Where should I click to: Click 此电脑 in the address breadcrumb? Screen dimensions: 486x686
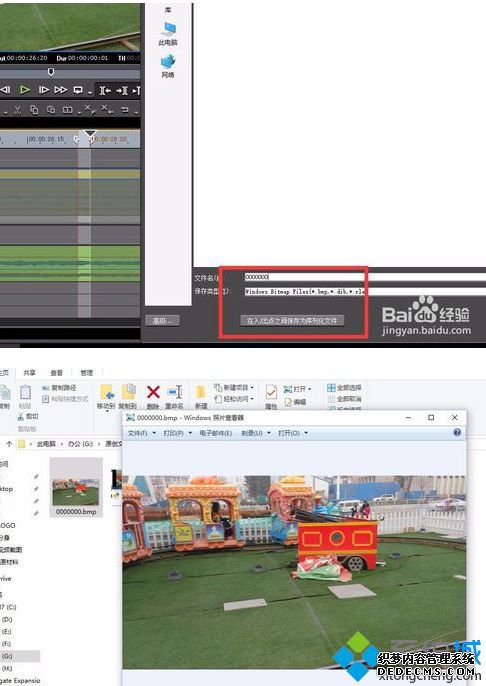click(46, 444)
